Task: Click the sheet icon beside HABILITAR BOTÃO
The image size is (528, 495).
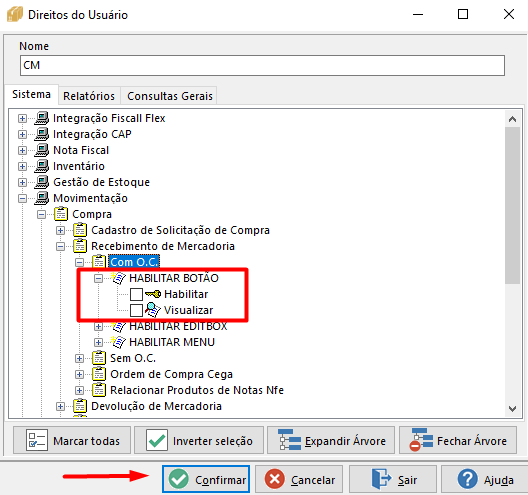Action: [119, 278]
